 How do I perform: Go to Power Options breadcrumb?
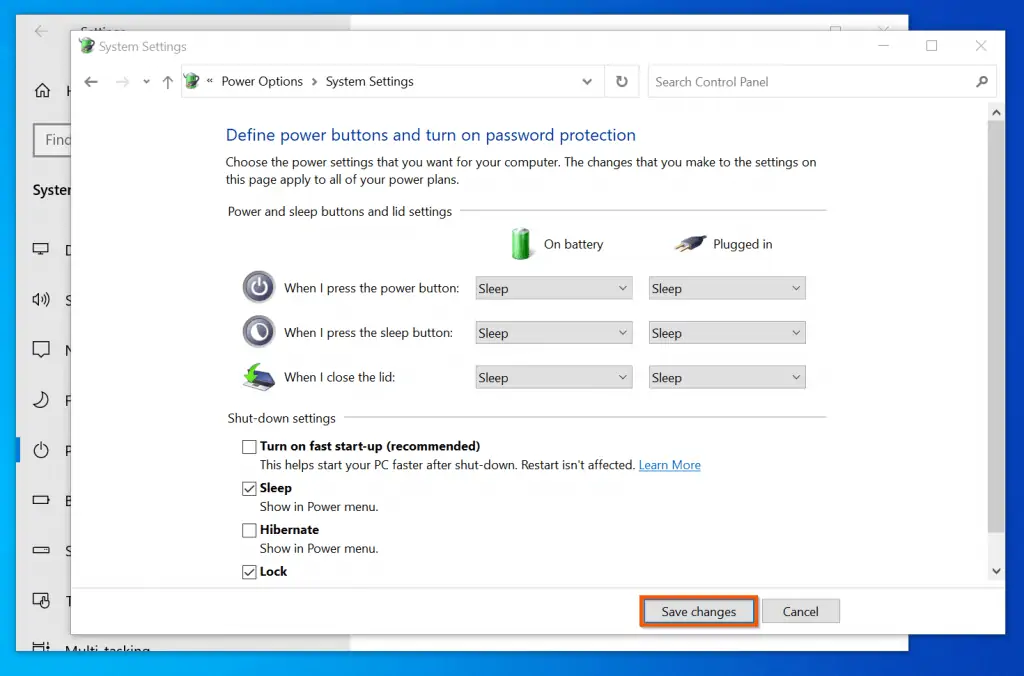click(262, 82)
